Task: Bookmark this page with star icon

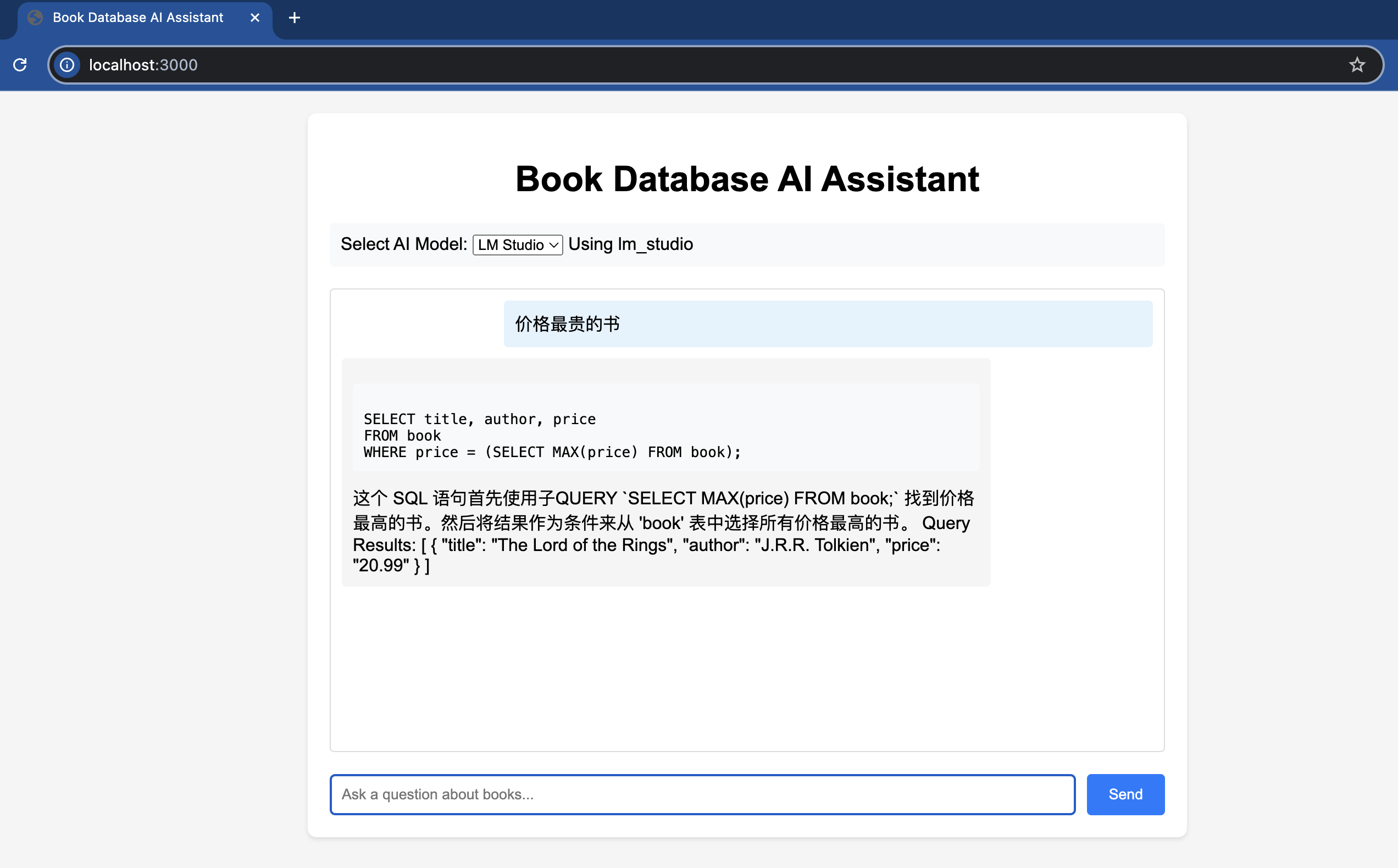Action: (1357, 65)
